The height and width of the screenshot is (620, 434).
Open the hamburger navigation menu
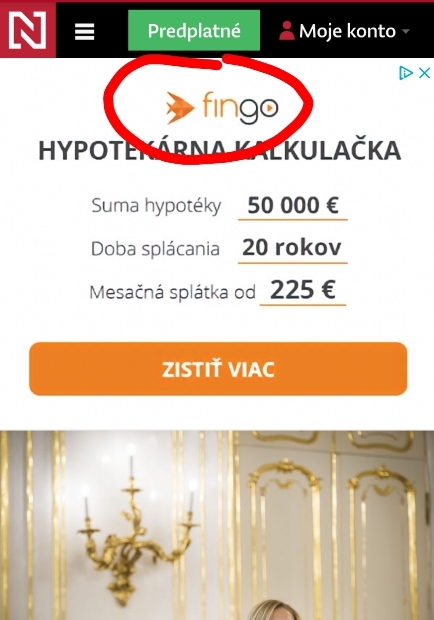(x=85, y=31)
